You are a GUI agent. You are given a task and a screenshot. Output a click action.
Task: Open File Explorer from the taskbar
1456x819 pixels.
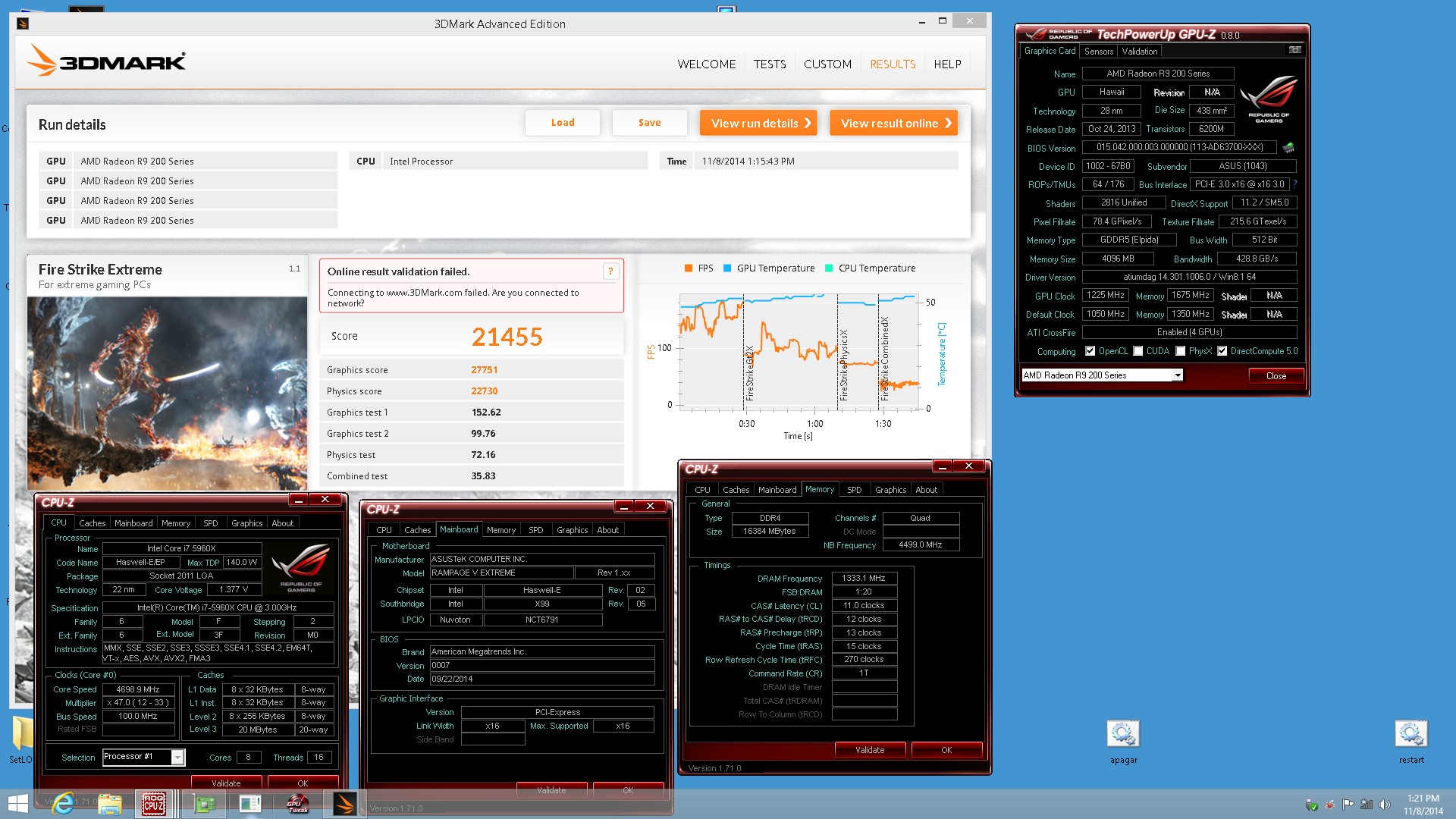click(110, 804)
